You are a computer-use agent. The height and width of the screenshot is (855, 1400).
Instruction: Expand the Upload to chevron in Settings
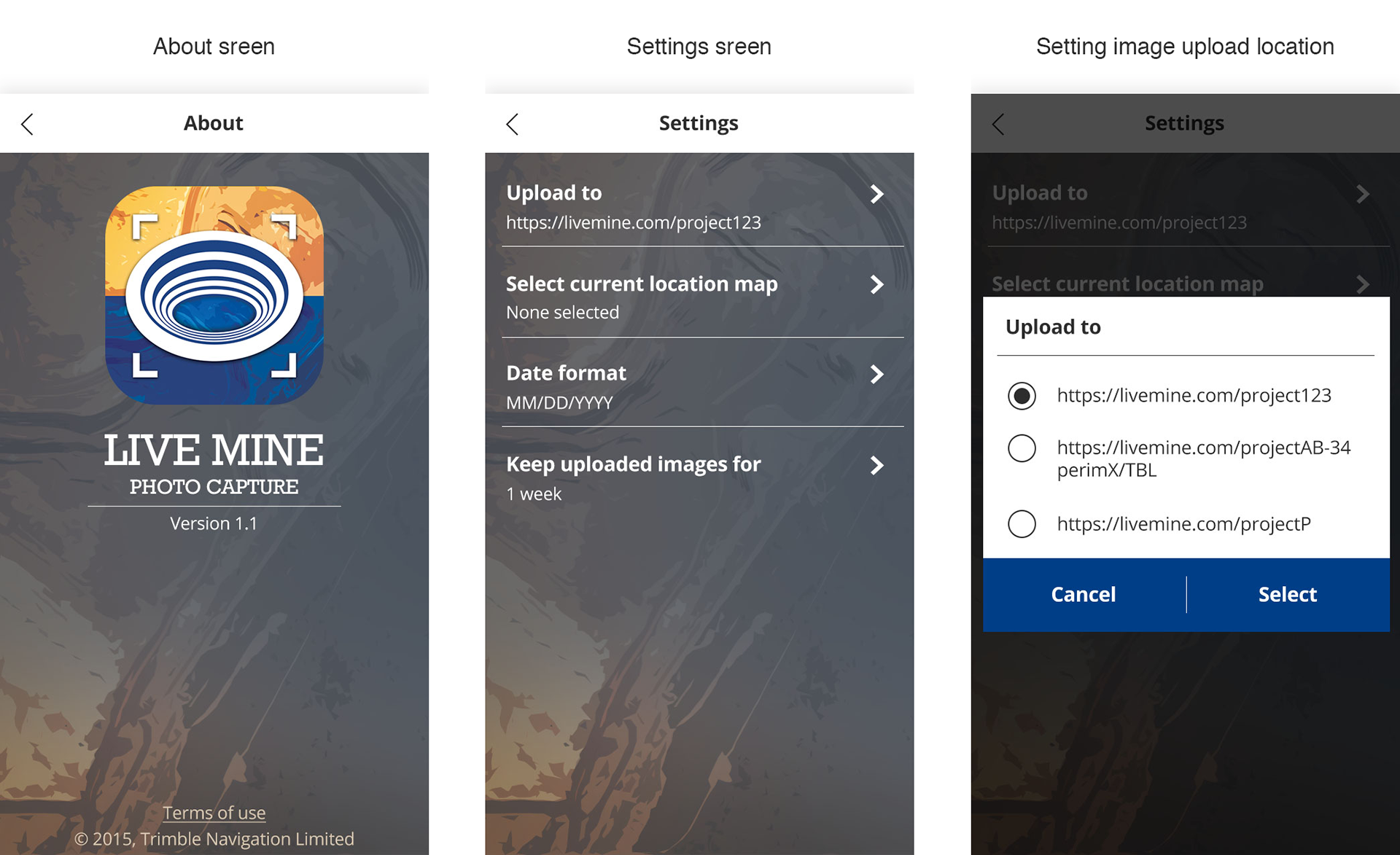coord(877,194)
